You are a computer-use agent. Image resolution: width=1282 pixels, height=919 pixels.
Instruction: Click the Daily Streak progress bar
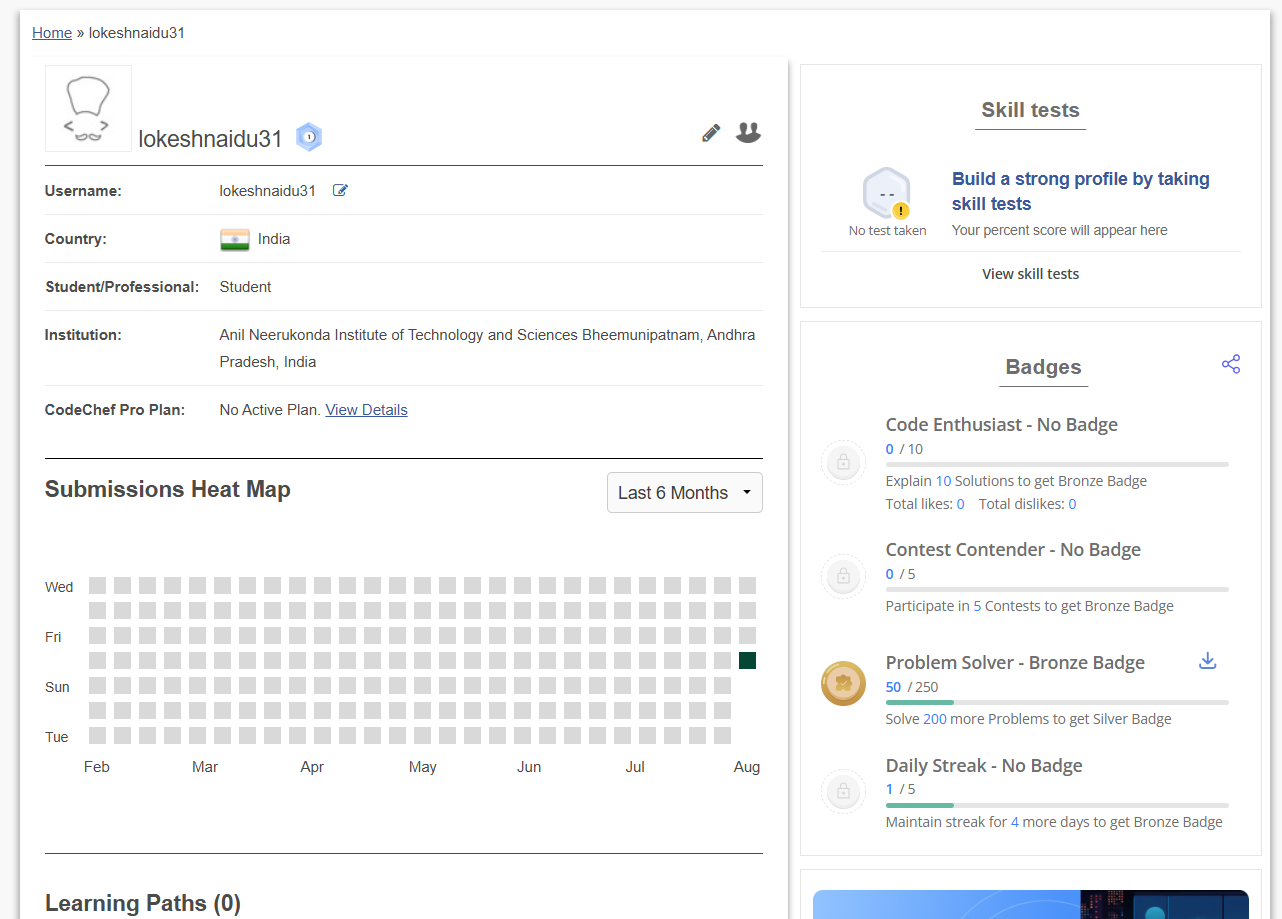pyautogui.click(x=1057, y=805)
